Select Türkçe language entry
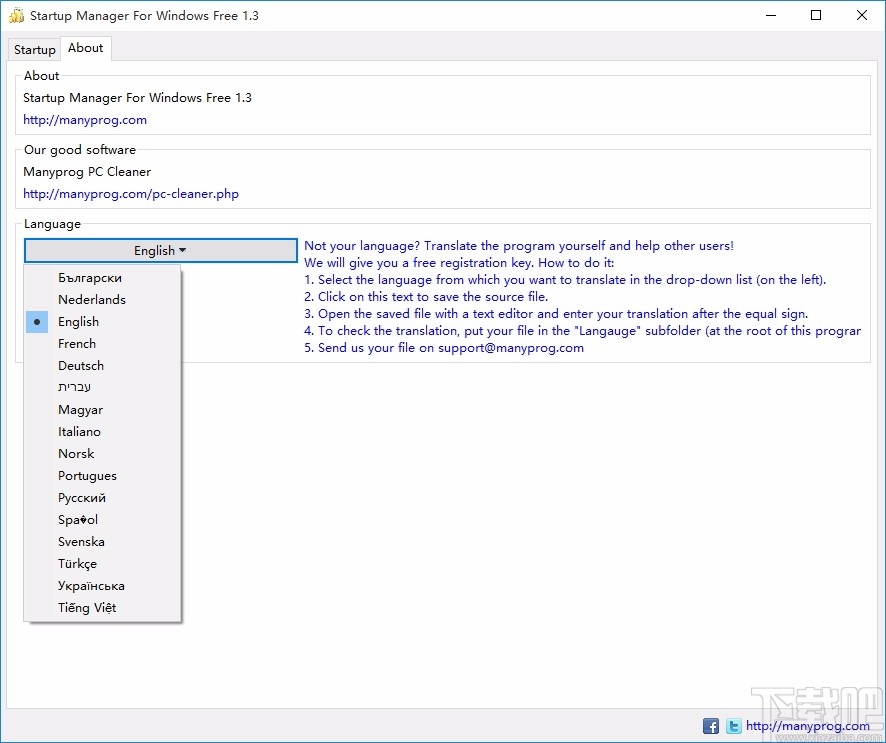This screenshot has height=743, width=886. (77, 563)
